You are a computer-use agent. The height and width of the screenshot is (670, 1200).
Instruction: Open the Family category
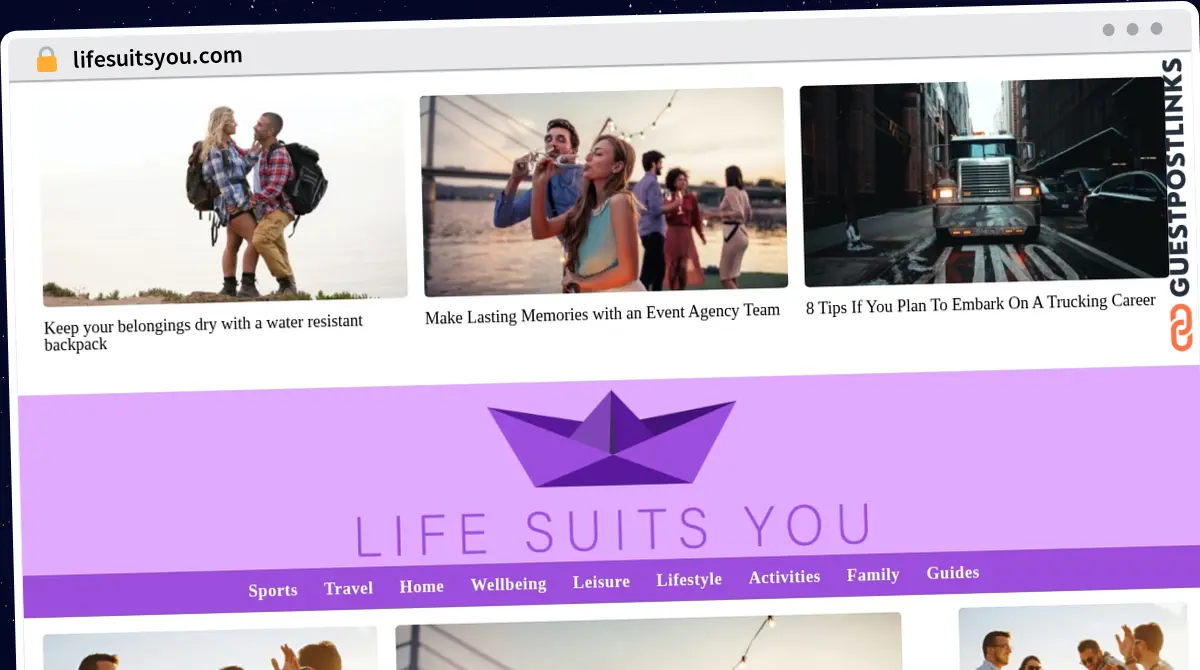click(x=873, y=575)
